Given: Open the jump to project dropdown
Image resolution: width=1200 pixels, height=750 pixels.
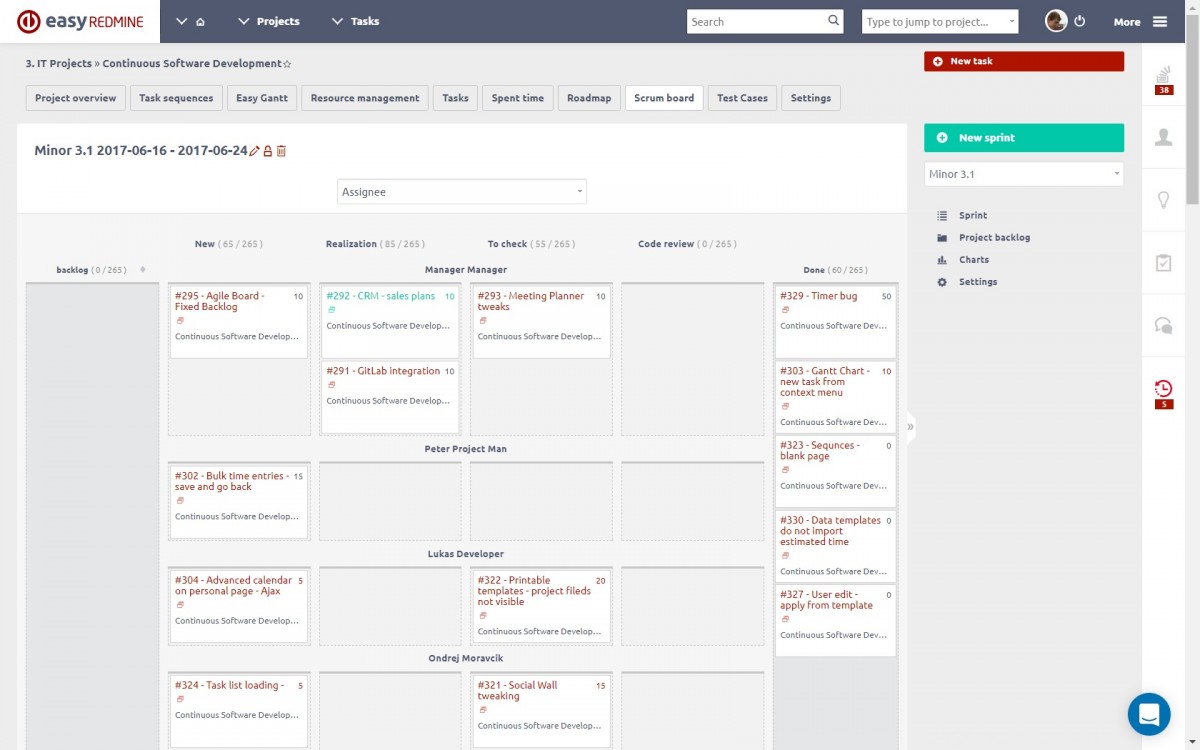Looking at the screenshot, I should pyautogui.click(x=940, y=21).
